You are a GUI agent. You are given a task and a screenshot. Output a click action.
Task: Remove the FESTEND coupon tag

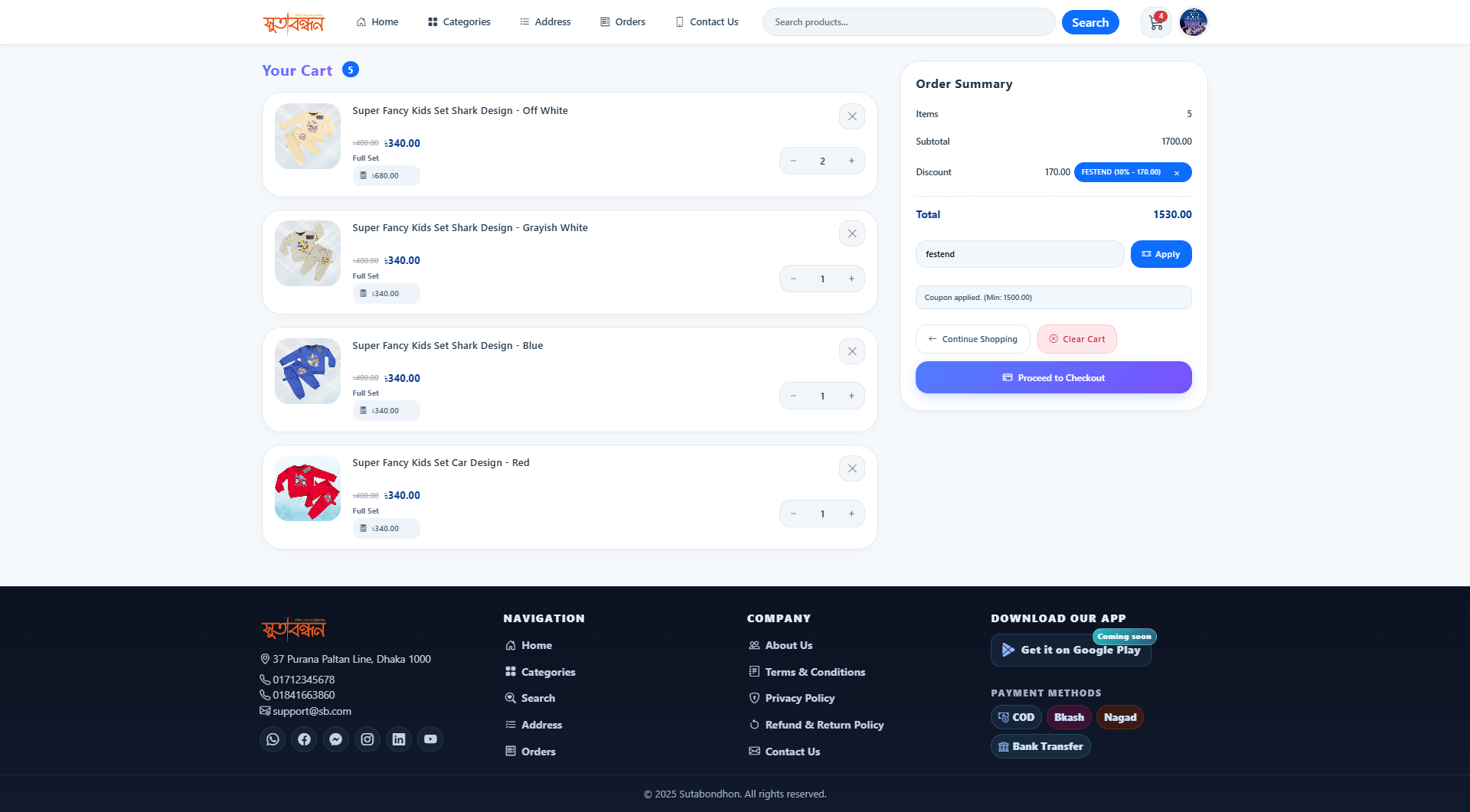1177,173
